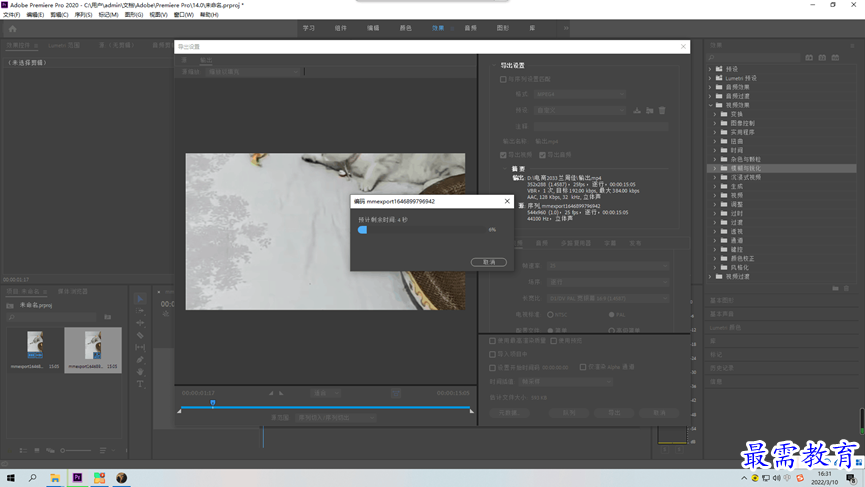Switch project panel to freeform view

[50, 451]
